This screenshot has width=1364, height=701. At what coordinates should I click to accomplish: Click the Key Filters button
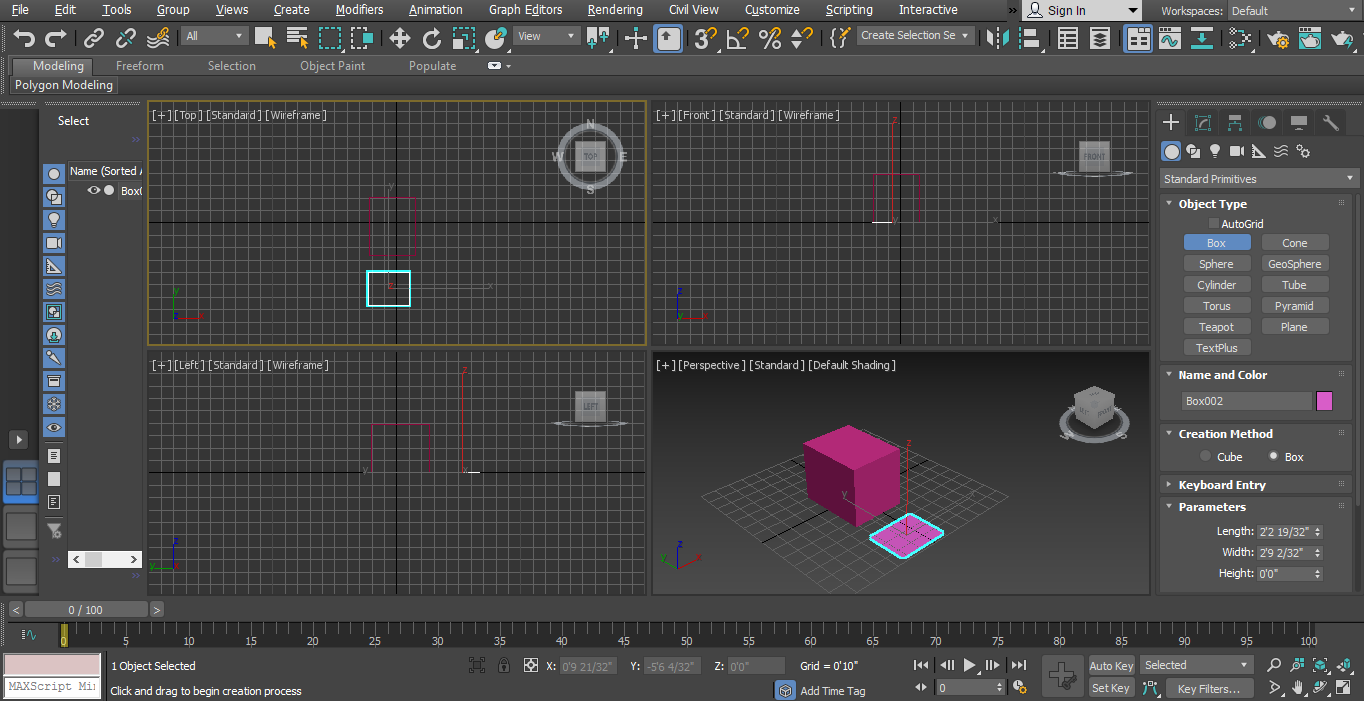[x=1210, y=687]
